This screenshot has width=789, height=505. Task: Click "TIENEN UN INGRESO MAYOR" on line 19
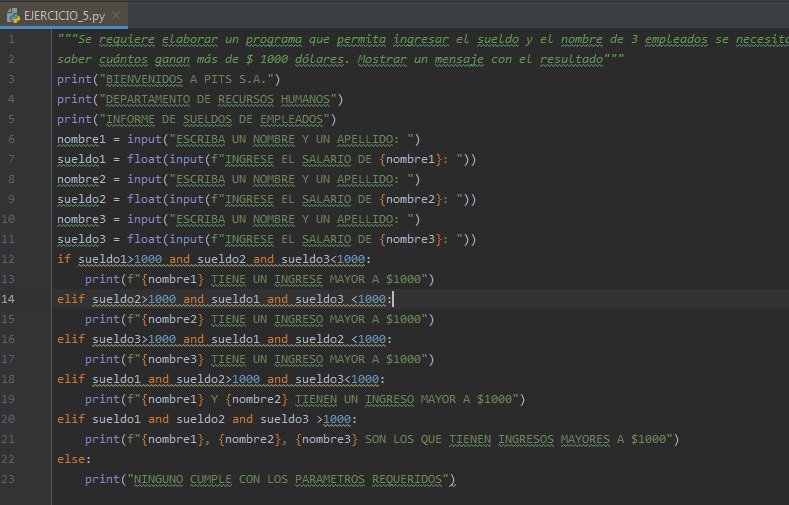[375, 399]
